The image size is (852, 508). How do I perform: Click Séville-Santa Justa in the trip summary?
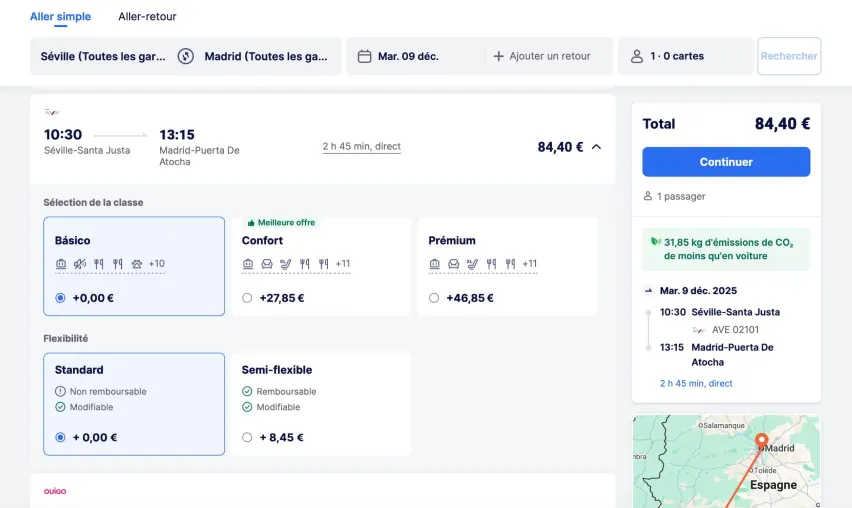click(736, 312)
